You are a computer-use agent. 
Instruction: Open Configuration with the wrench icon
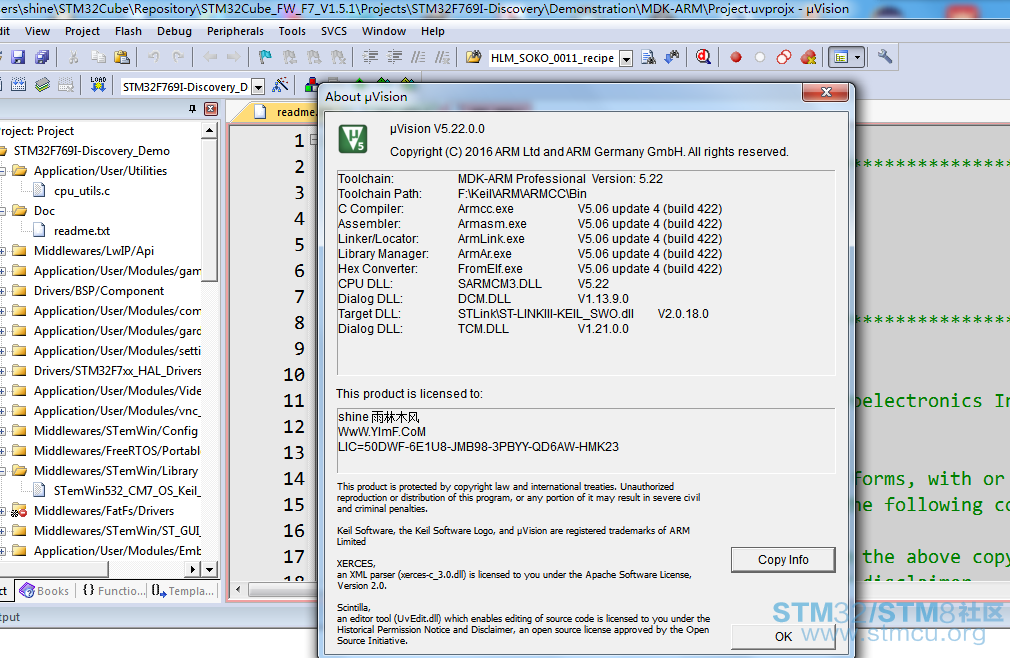click(884, 57)
